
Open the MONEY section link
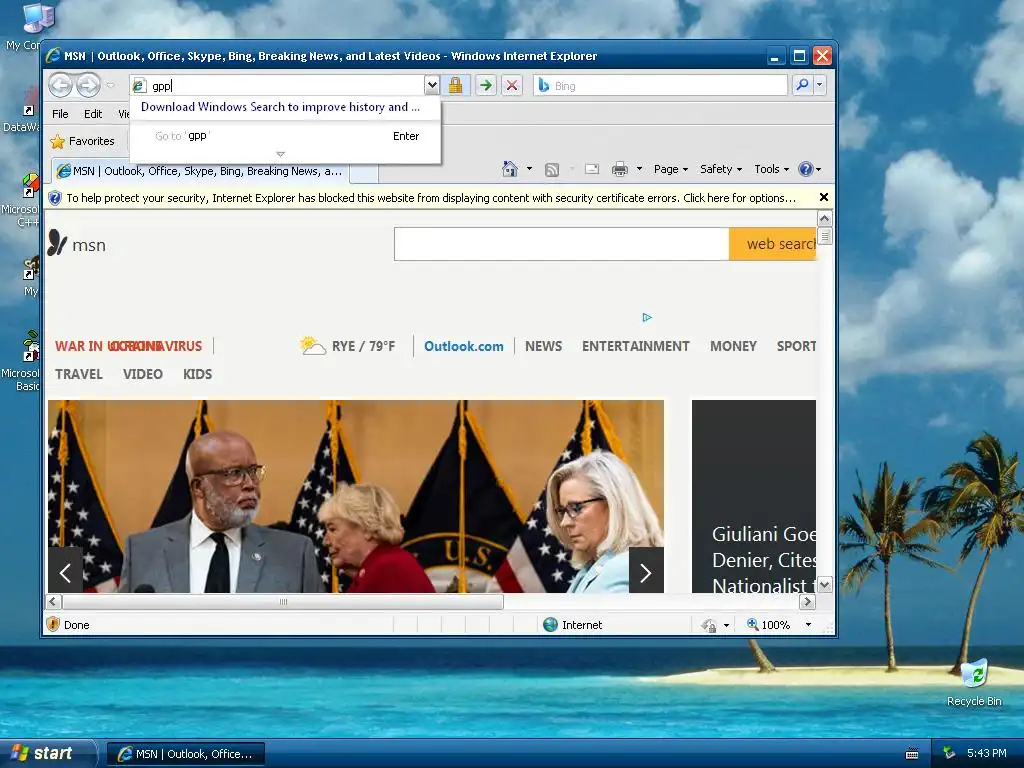coord(733,346)
